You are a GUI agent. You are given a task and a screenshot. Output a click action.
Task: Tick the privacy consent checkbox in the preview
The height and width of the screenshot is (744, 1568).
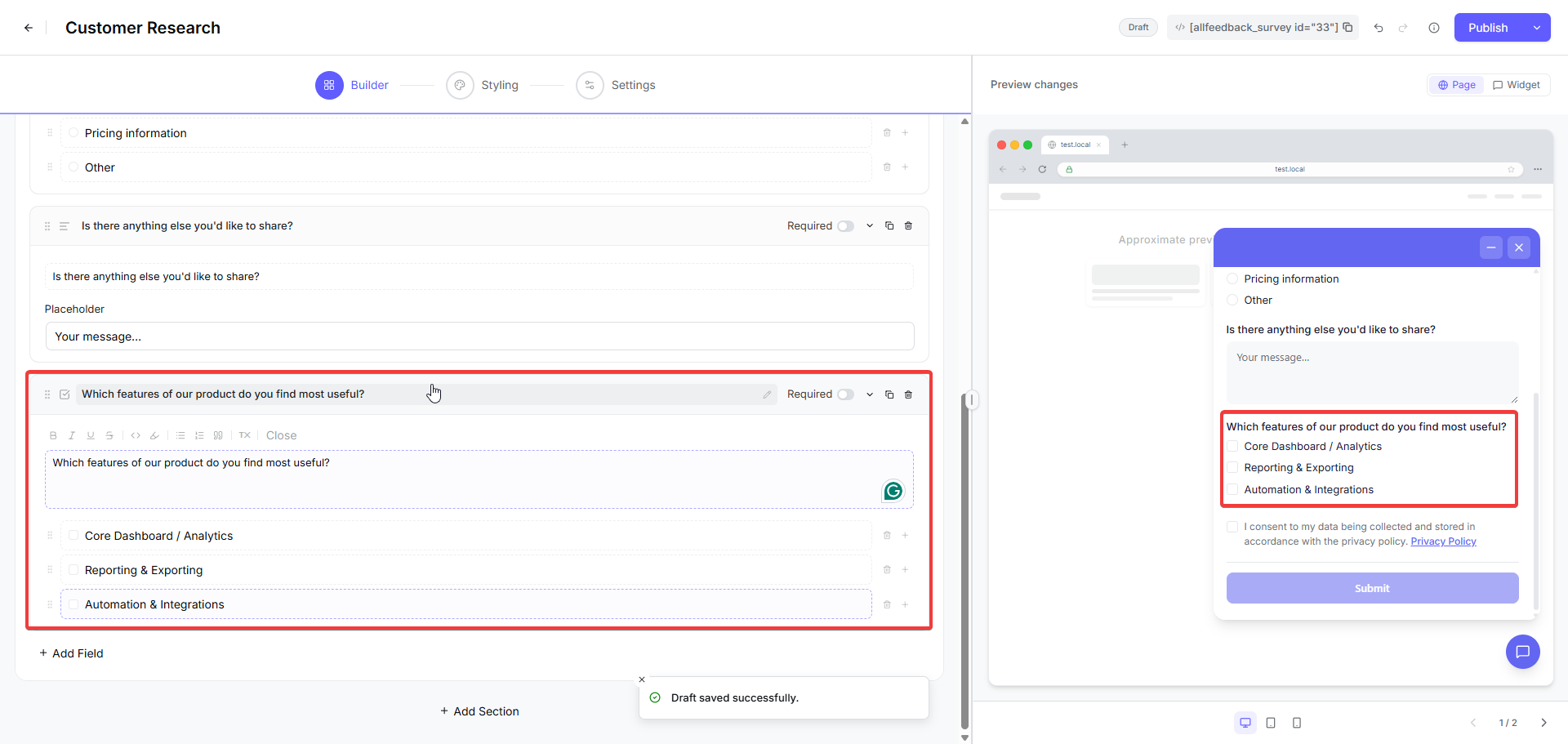tap(1232, 527)
